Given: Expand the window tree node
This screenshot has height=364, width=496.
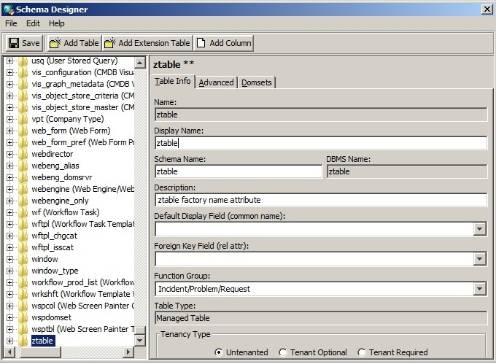Looking at the screenshot, I should click(x=10, y=259).
